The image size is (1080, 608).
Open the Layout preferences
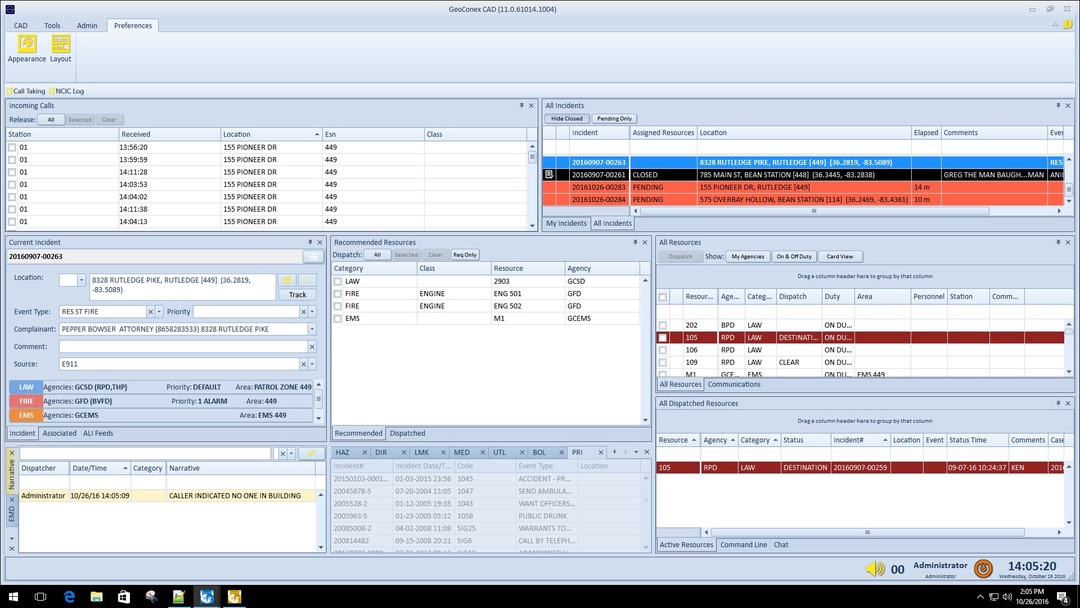coord(61,49)
